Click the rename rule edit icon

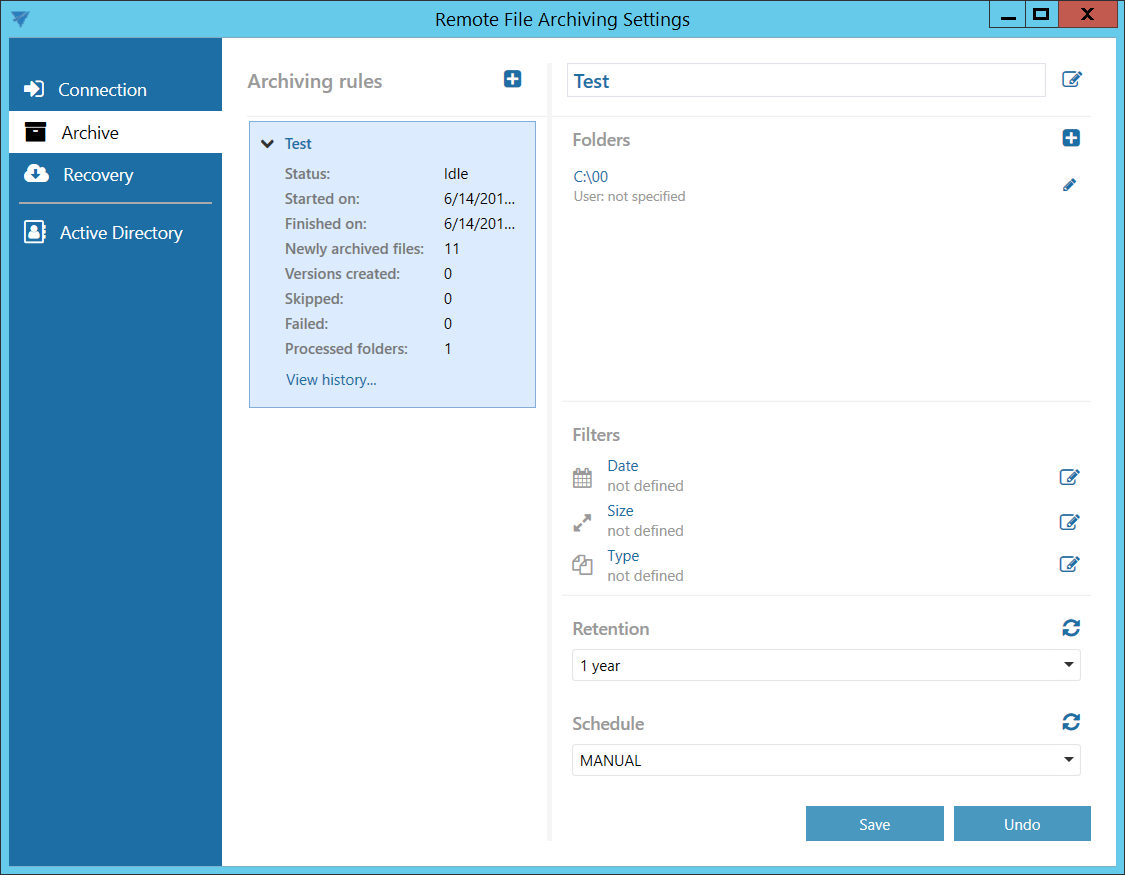(1071, 80)
